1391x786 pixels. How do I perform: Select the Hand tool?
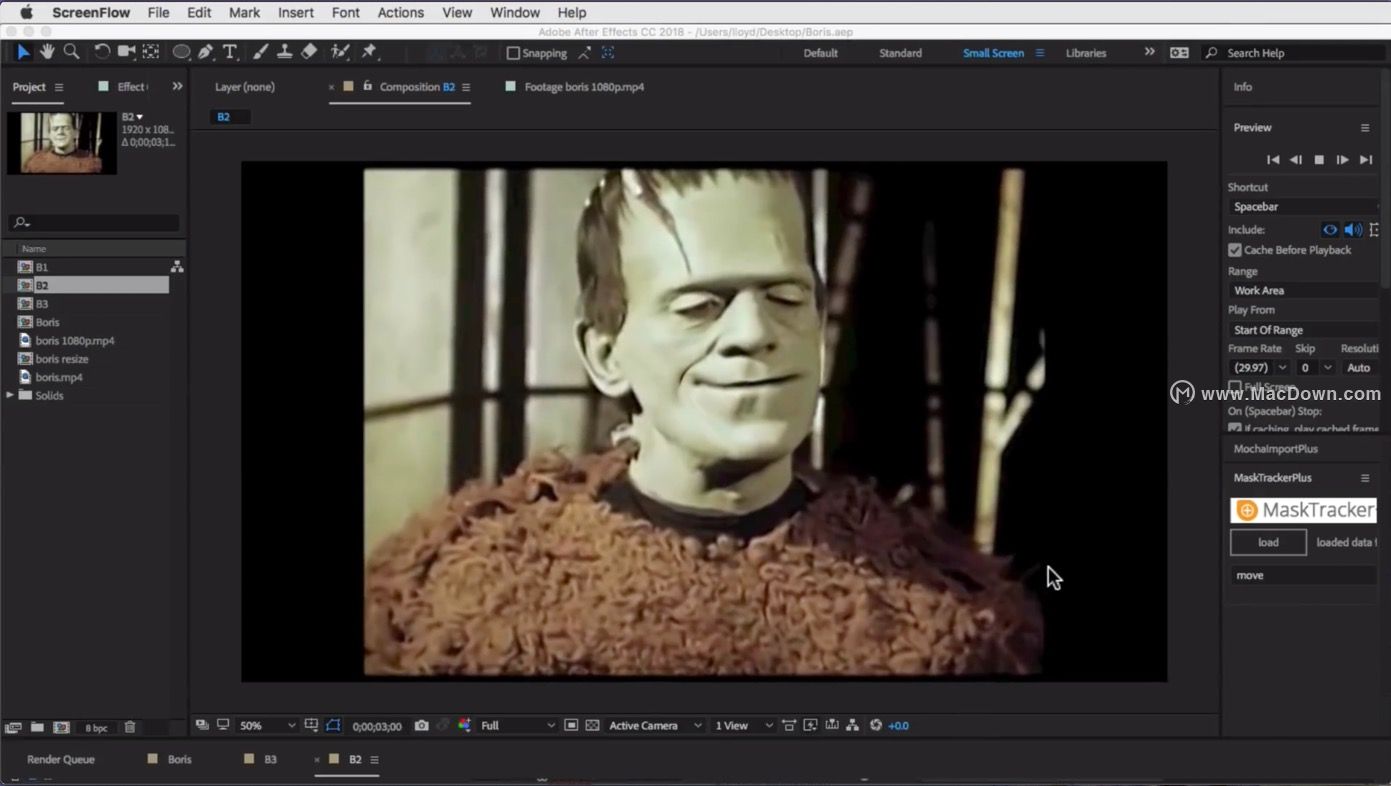tap(47, 52)
